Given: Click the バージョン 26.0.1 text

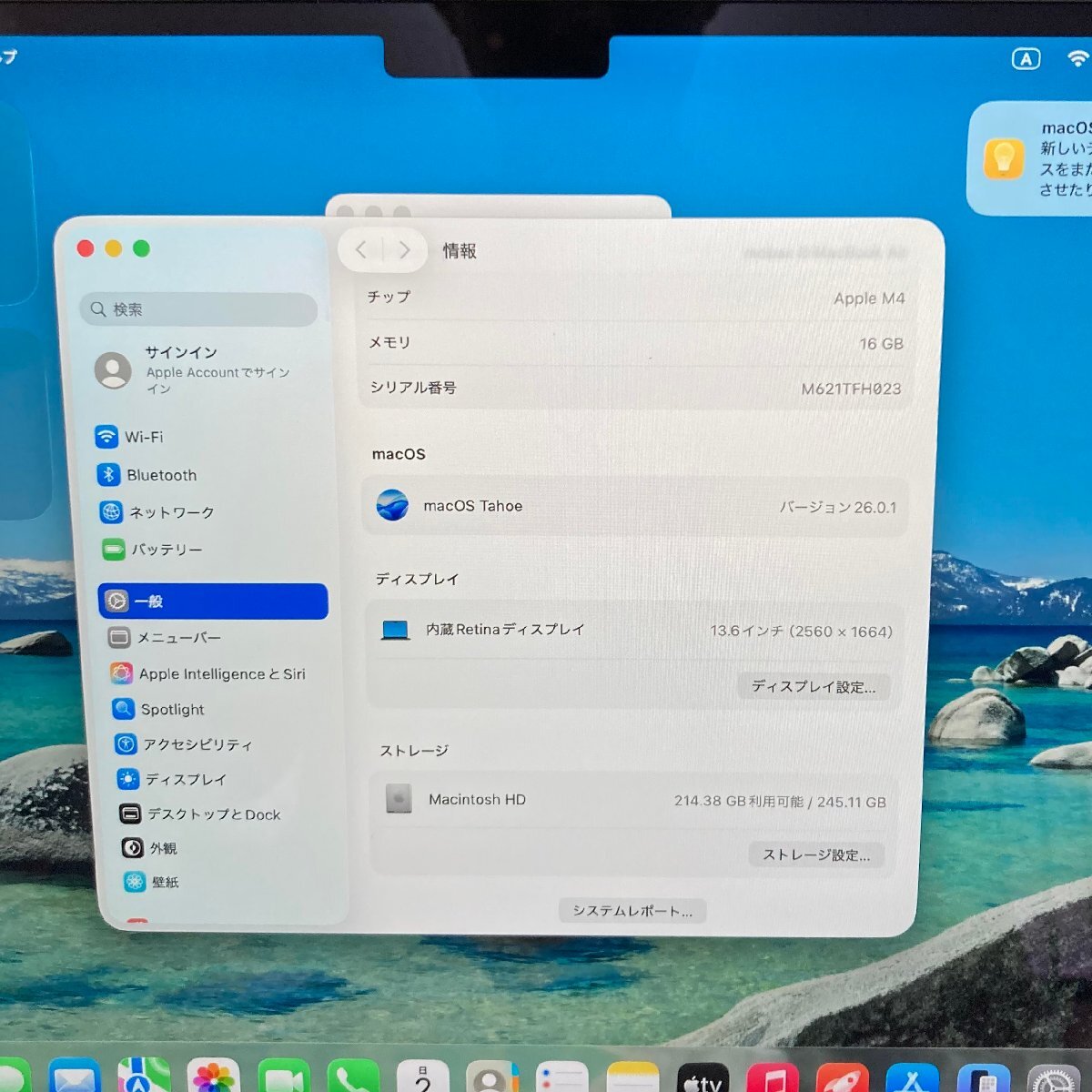Looking at the screenshot, I should (x=838, y=507).
